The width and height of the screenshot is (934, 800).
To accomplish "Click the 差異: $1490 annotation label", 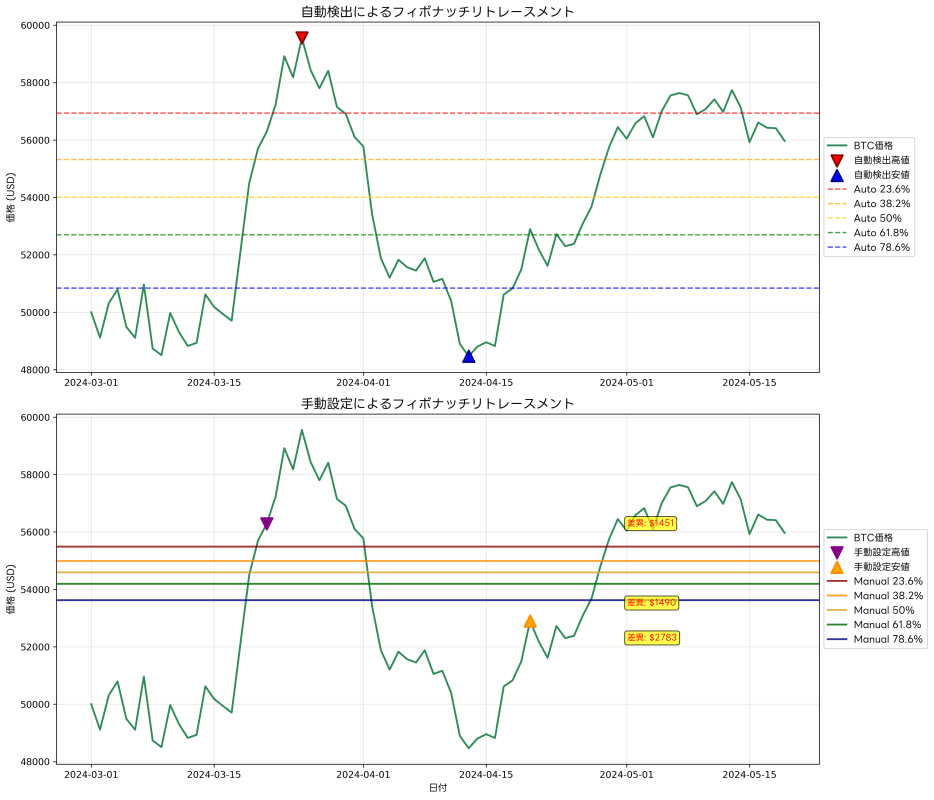I will 650,602.
